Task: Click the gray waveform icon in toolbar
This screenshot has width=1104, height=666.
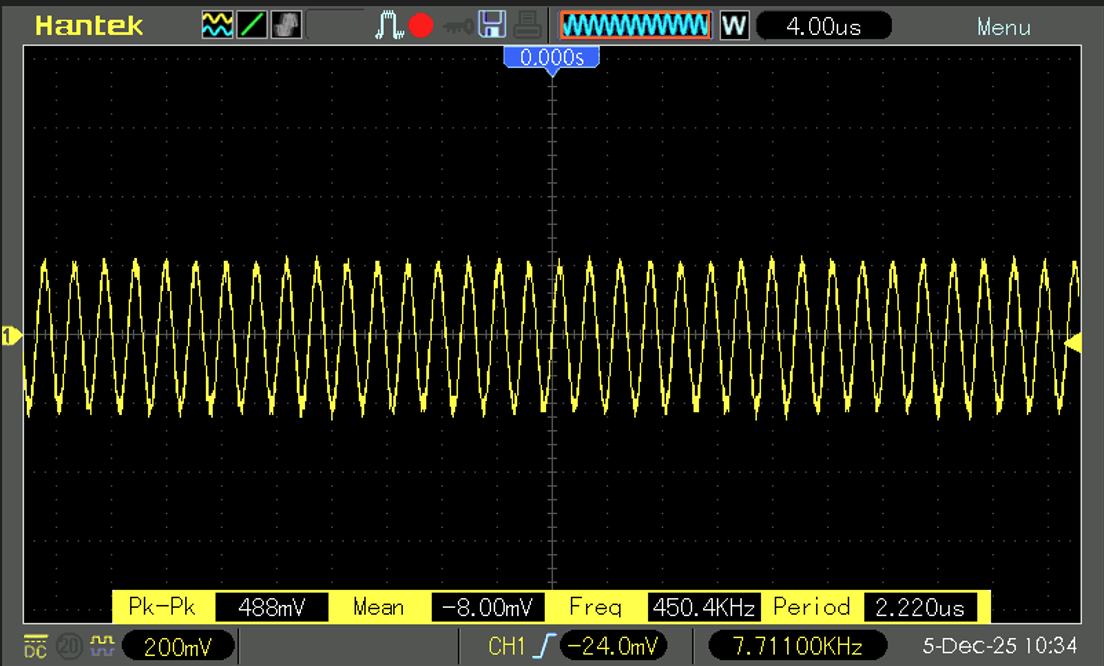Action: coord(285,26)
